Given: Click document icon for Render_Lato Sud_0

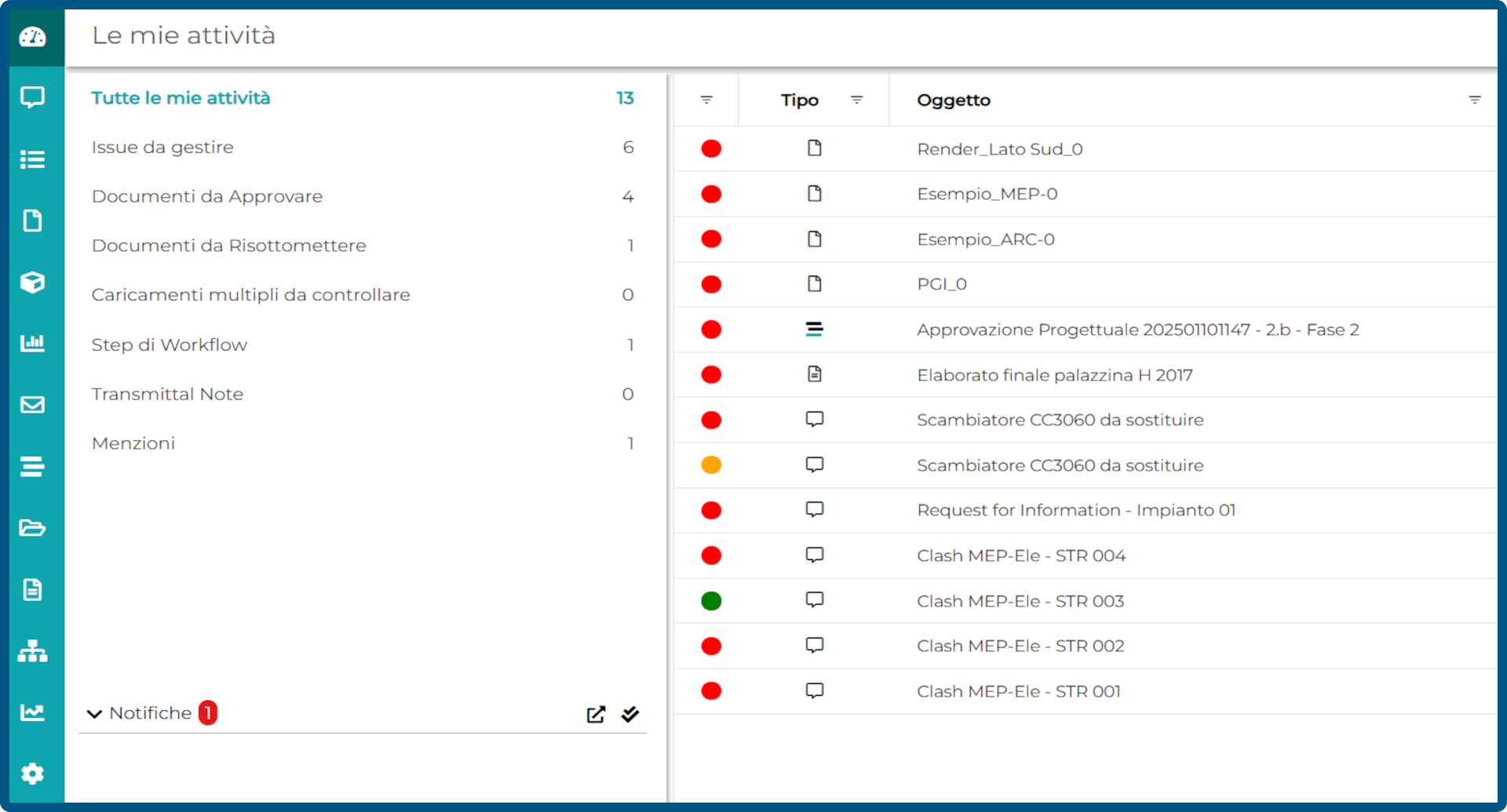Looking at the screenshot, I should coord(815,148).
